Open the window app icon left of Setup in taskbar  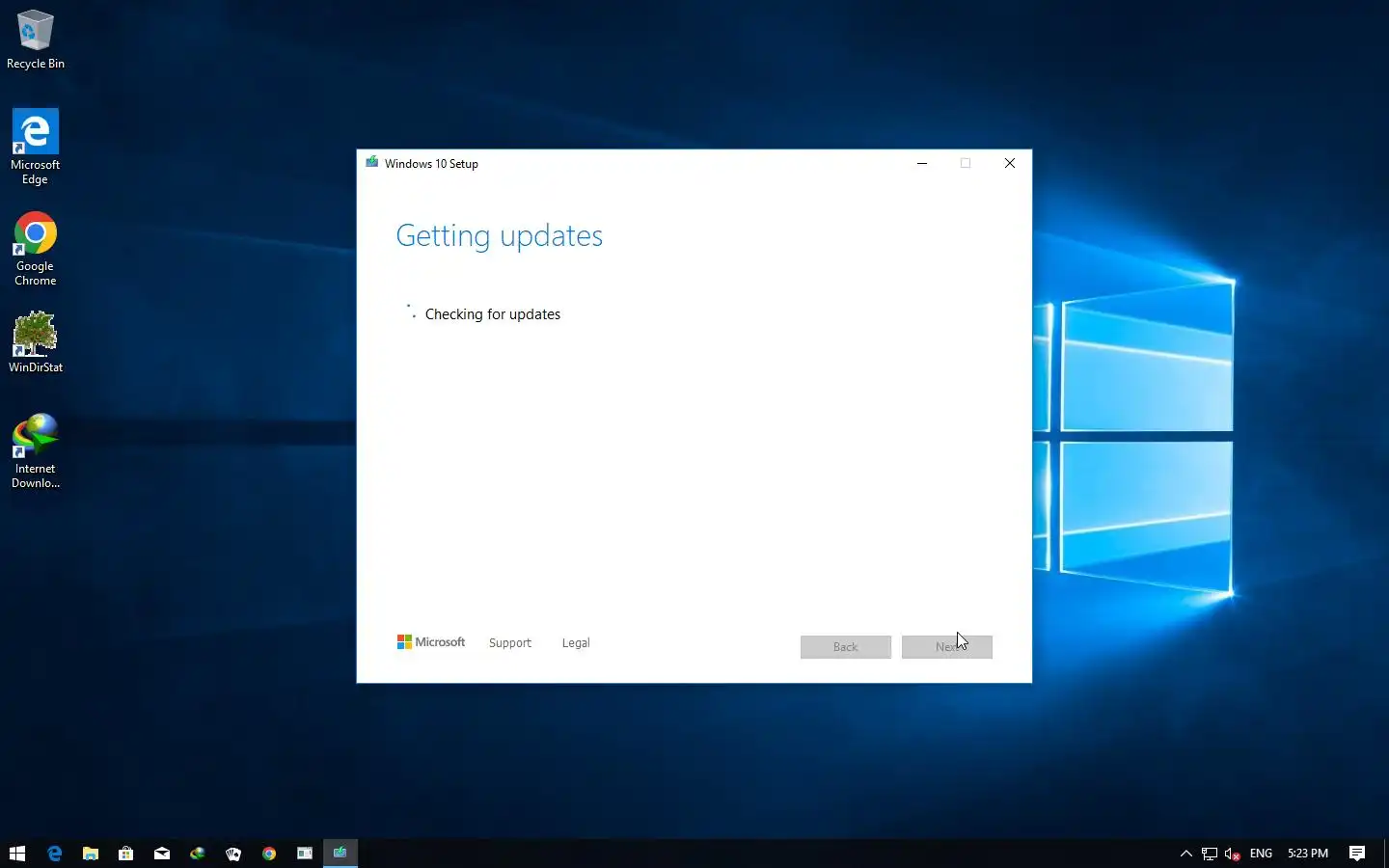click(305, 854)
